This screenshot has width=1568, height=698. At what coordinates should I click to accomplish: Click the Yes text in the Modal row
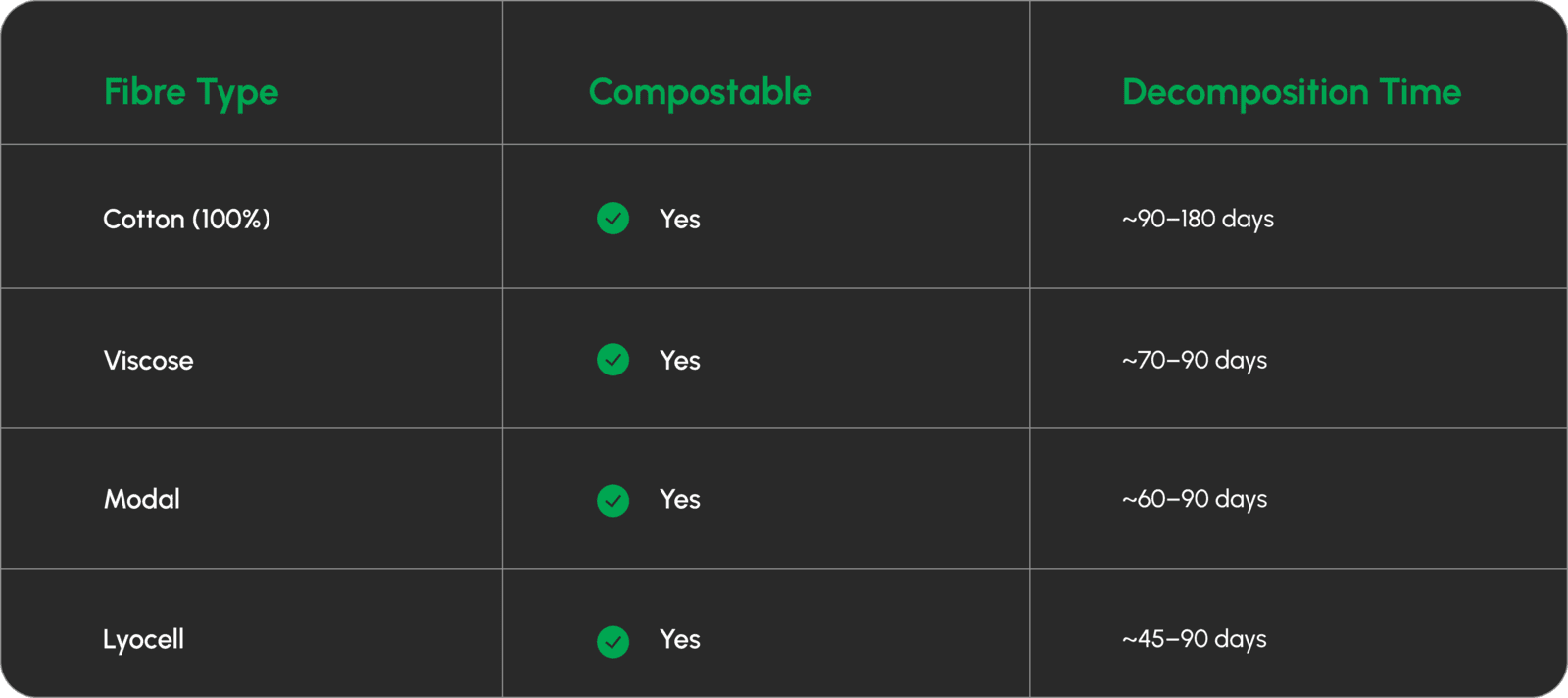680,500
